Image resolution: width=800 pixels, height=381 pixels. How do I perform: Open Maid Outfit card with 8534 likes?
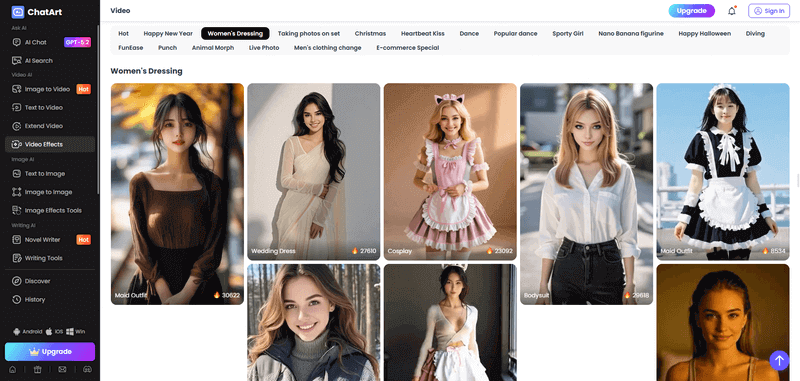coord(723,172)
